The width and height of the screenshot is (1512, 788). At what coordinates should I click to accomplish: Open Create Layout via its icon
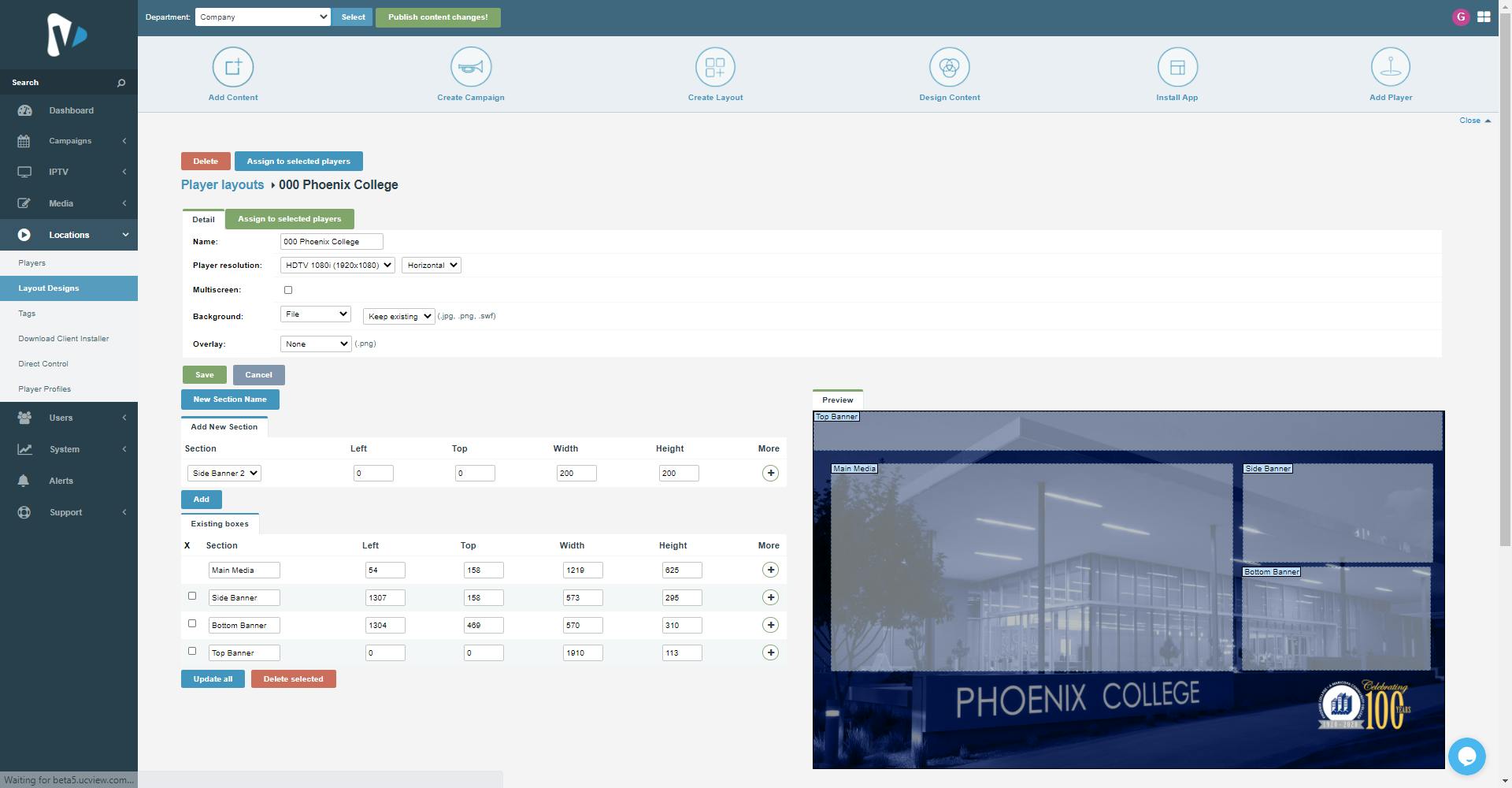tap(714, 67)
